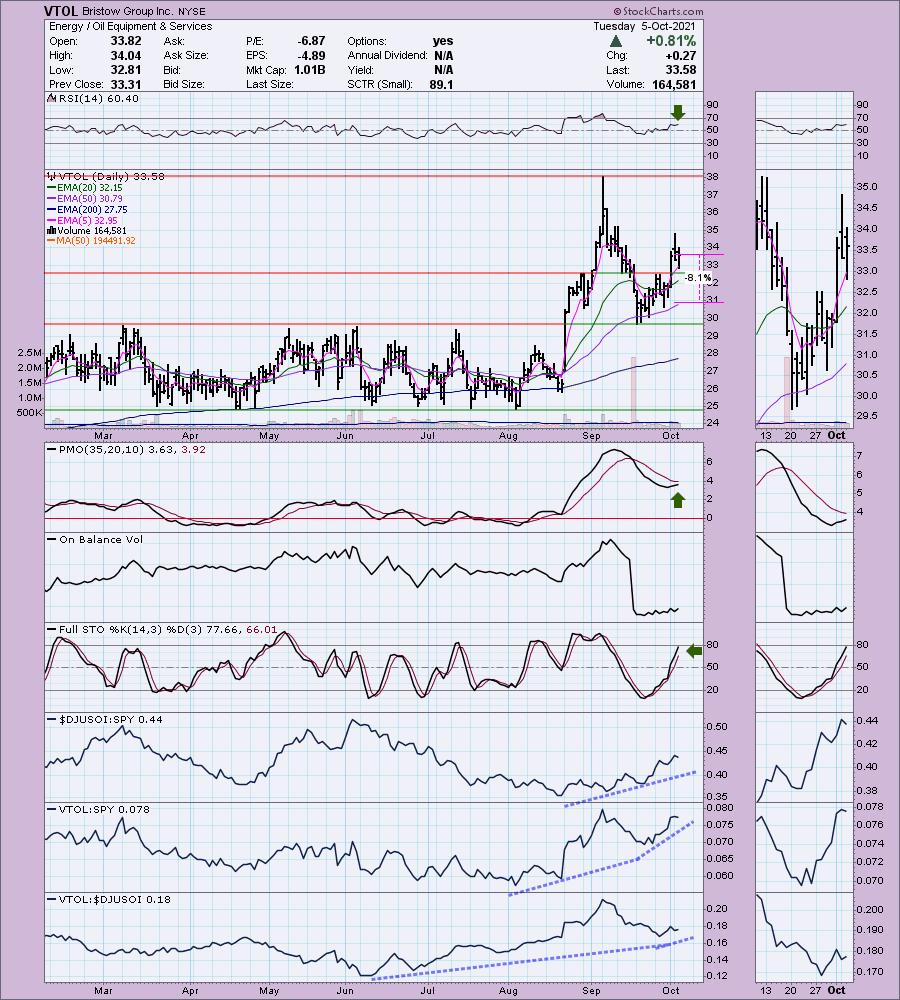Open the StockCharts.com copyright link
This screenshot has height=1000, width=900.
[658, 11]
